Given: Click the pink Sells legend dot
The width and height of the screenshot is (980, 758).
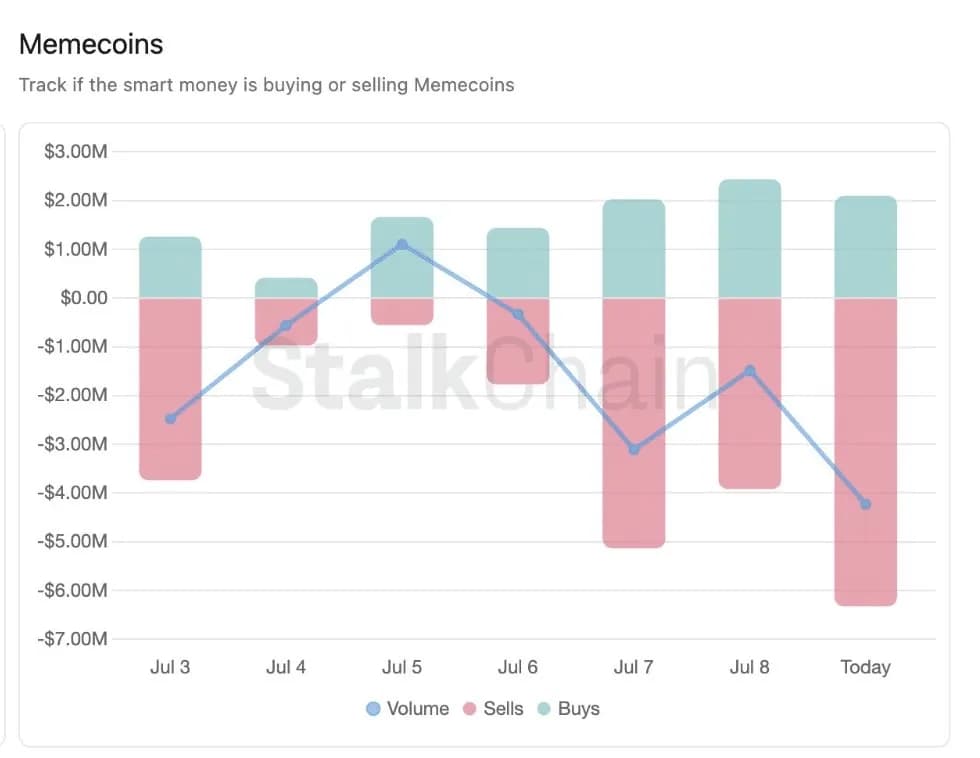Looking at the screenshot, I should click(x=469, y=709).
